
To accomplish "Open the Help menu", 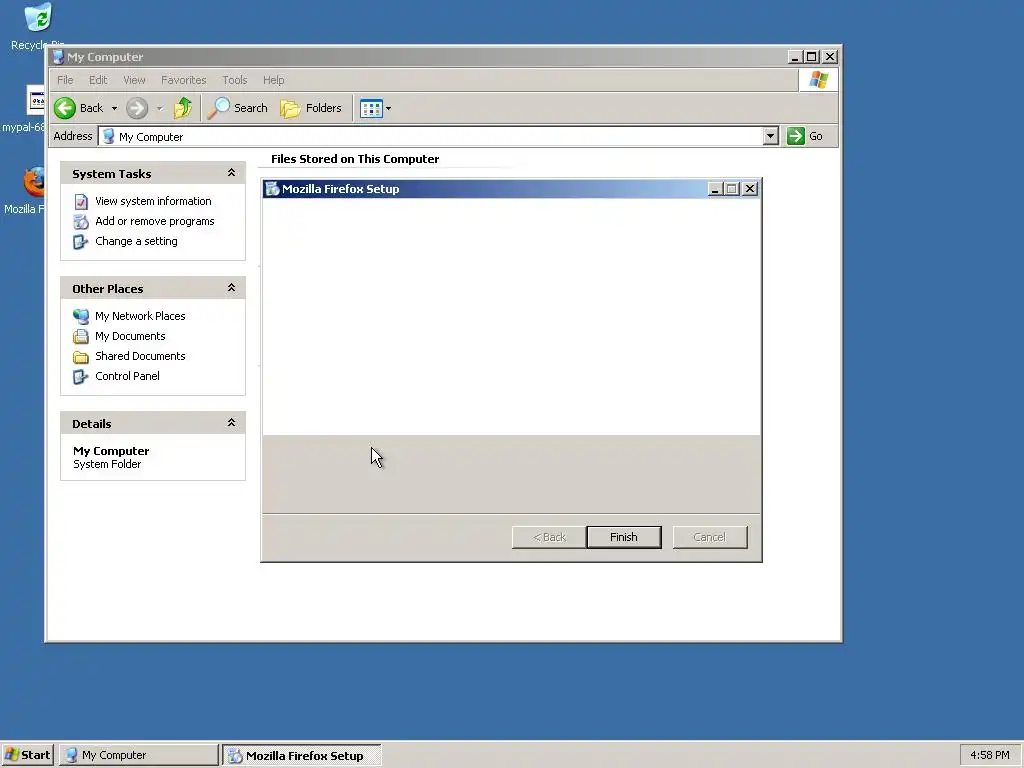I will pos(274,80).
